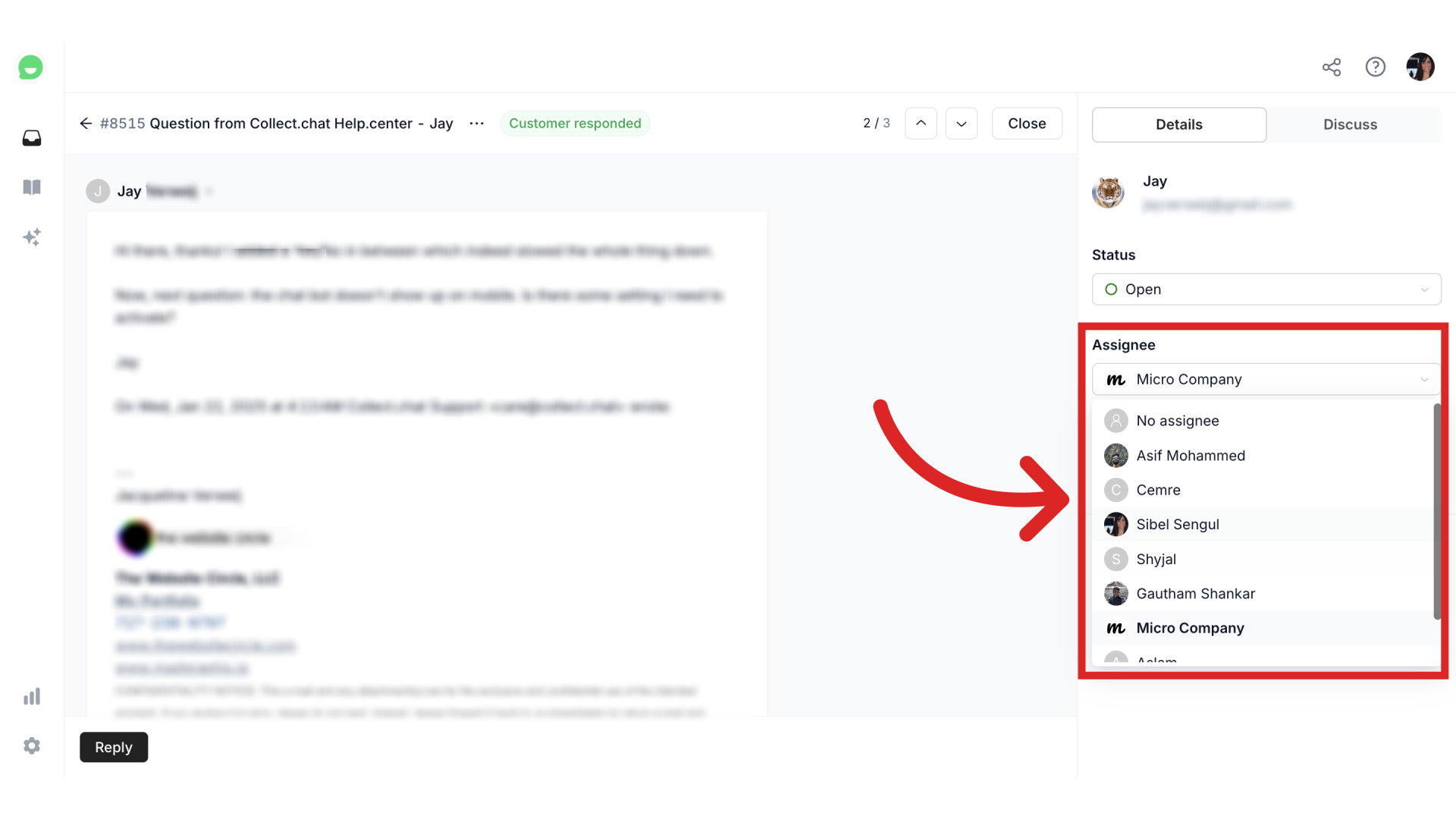1456x819 pixels.
Task: Switch to the Discuss tab
Action: coord(1350,124)
